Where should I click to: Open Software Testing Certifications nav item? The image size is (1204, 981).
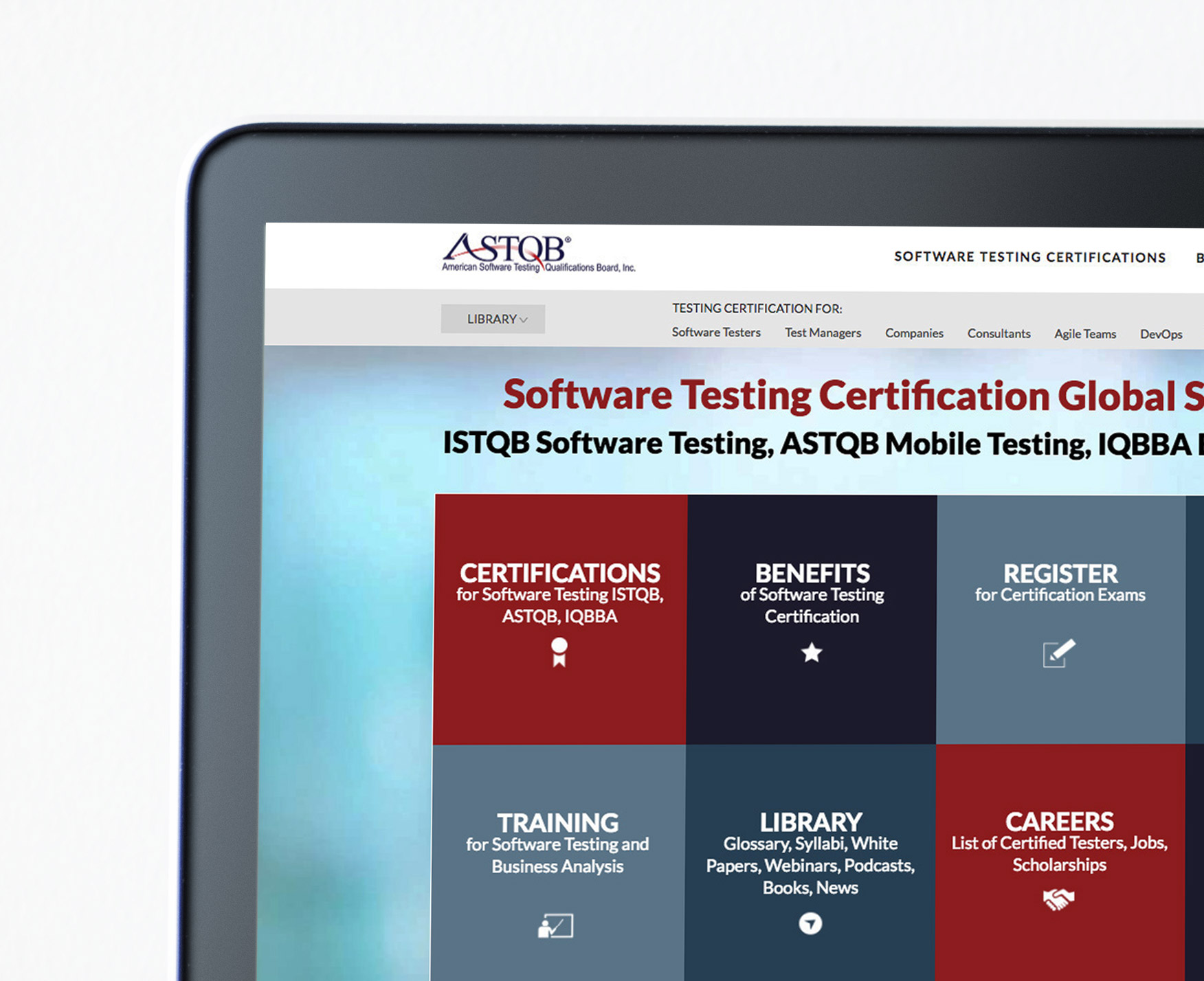1029,257
